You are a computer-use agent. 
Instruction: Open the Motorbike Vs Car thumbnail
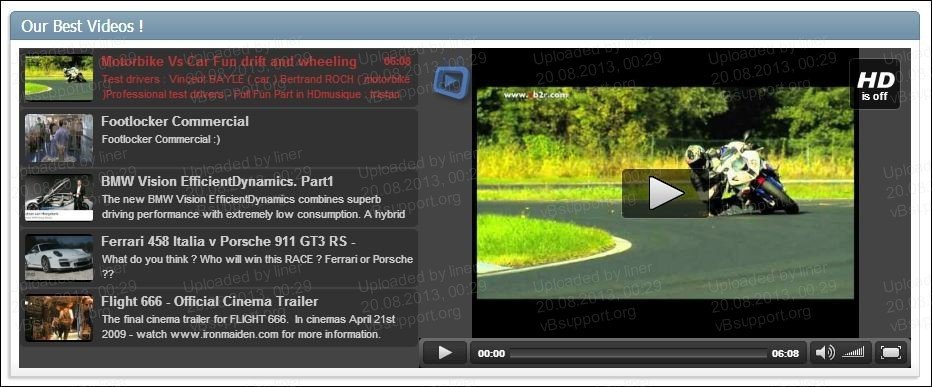click(59, 78)
